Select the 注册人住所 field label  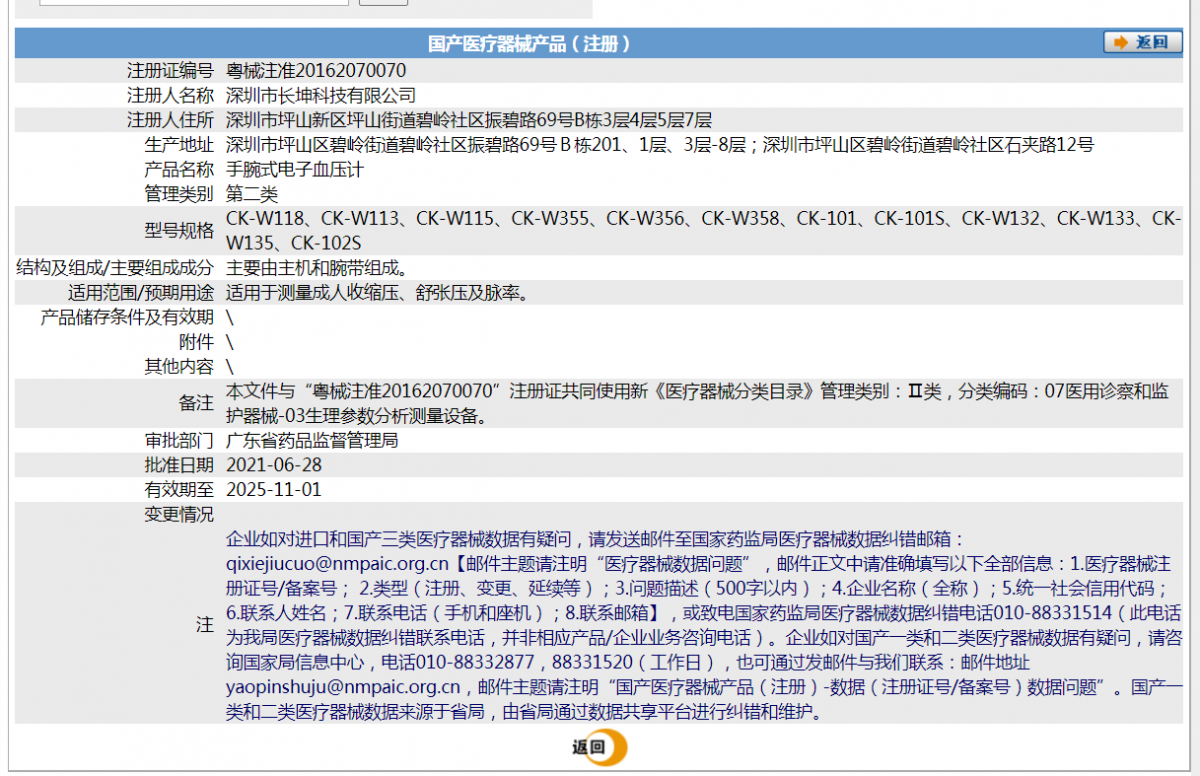pyautogui.click(x=170, y=120)
